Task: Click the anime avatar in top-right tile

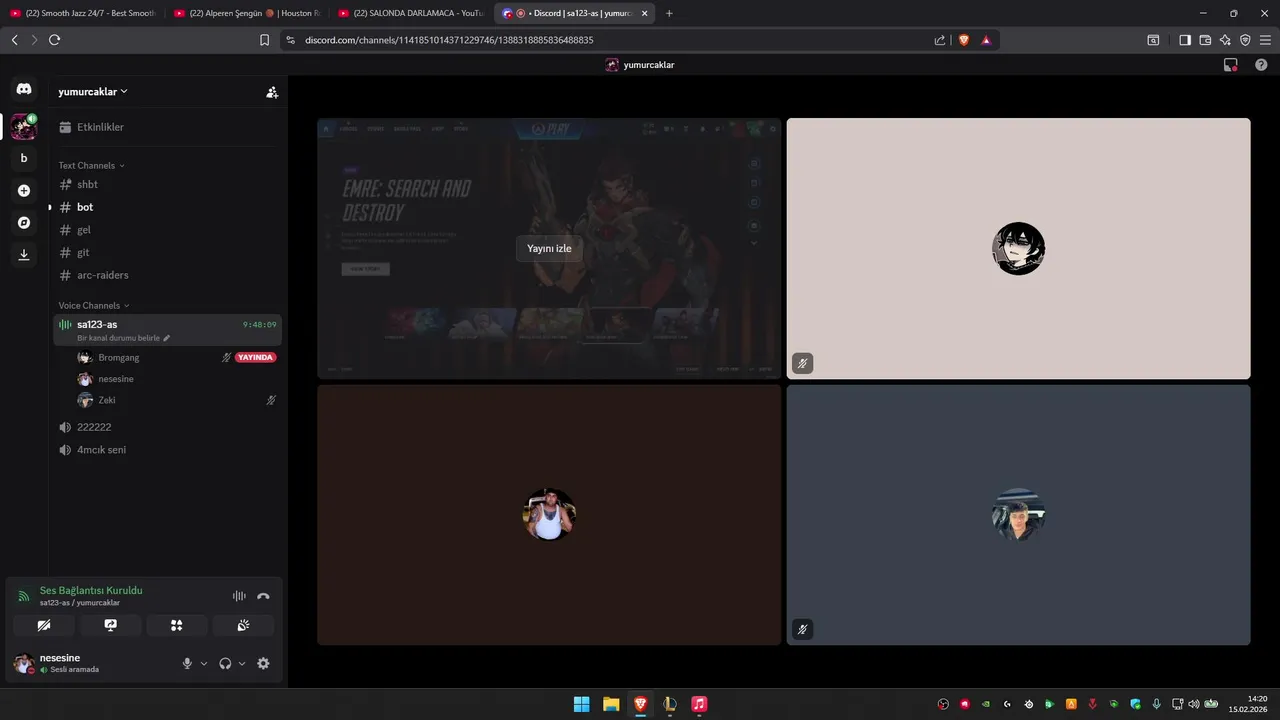Action: click(x=1018, y=249)
